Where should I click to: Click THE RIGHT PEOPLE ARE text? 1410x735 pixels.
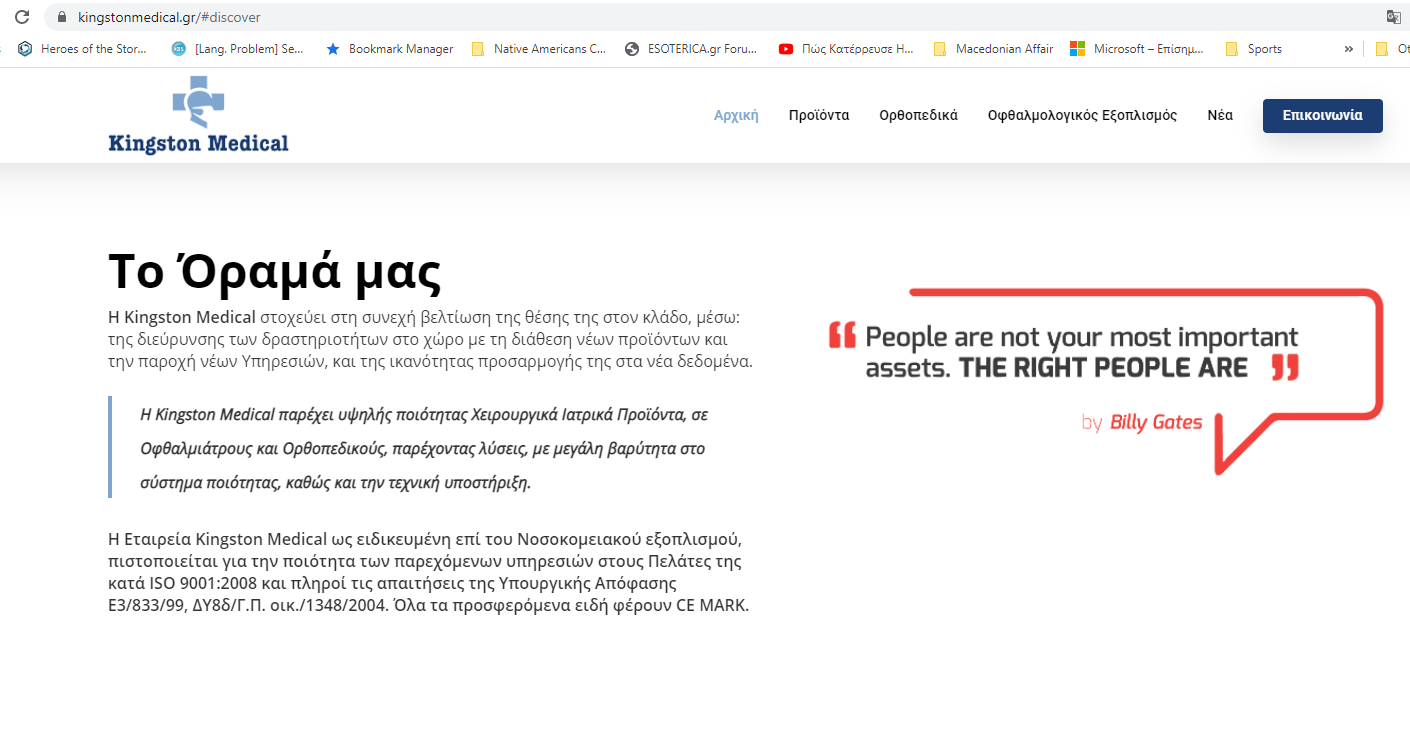point(1103,367)
